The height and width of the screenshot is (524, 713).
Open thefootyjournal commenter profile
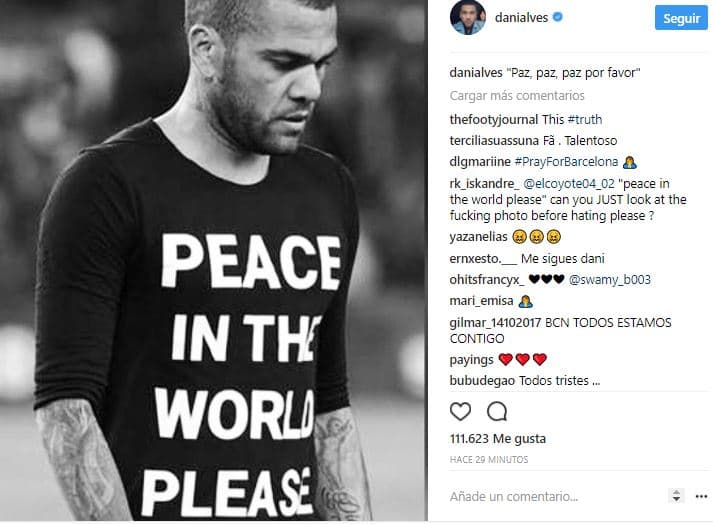(493, 120)
